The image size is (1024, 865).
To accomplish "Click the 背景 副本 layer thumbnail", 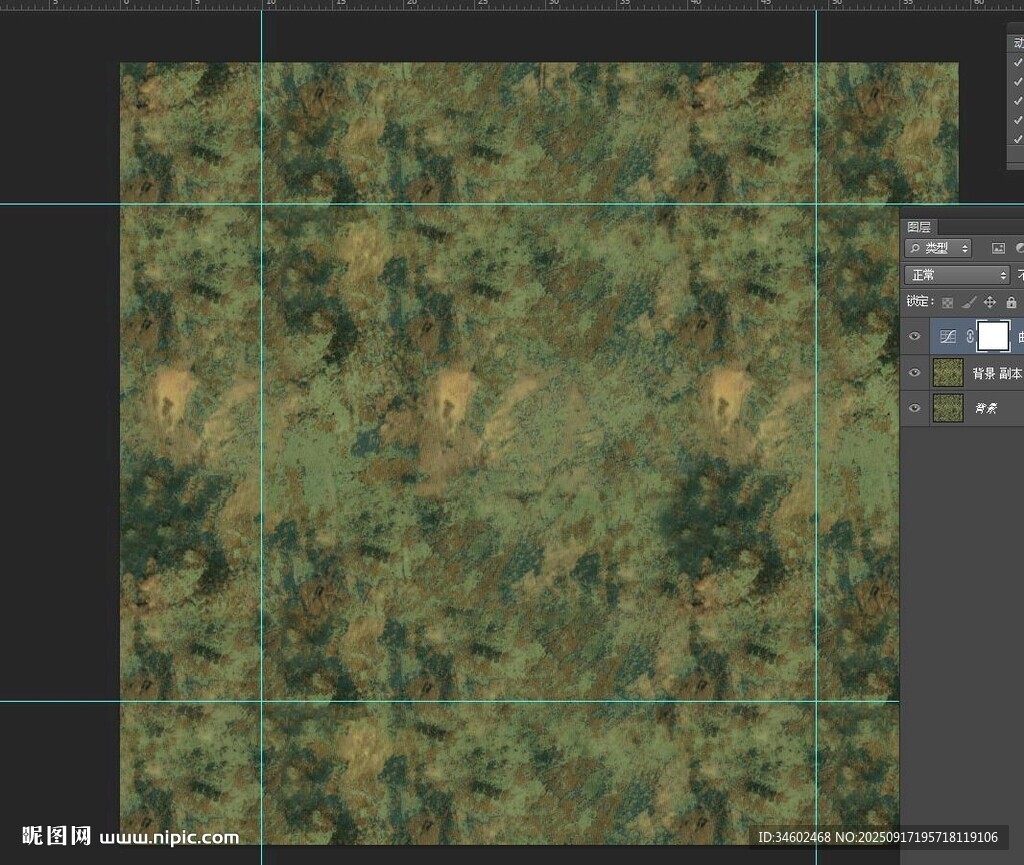I will tap(948, 373).
